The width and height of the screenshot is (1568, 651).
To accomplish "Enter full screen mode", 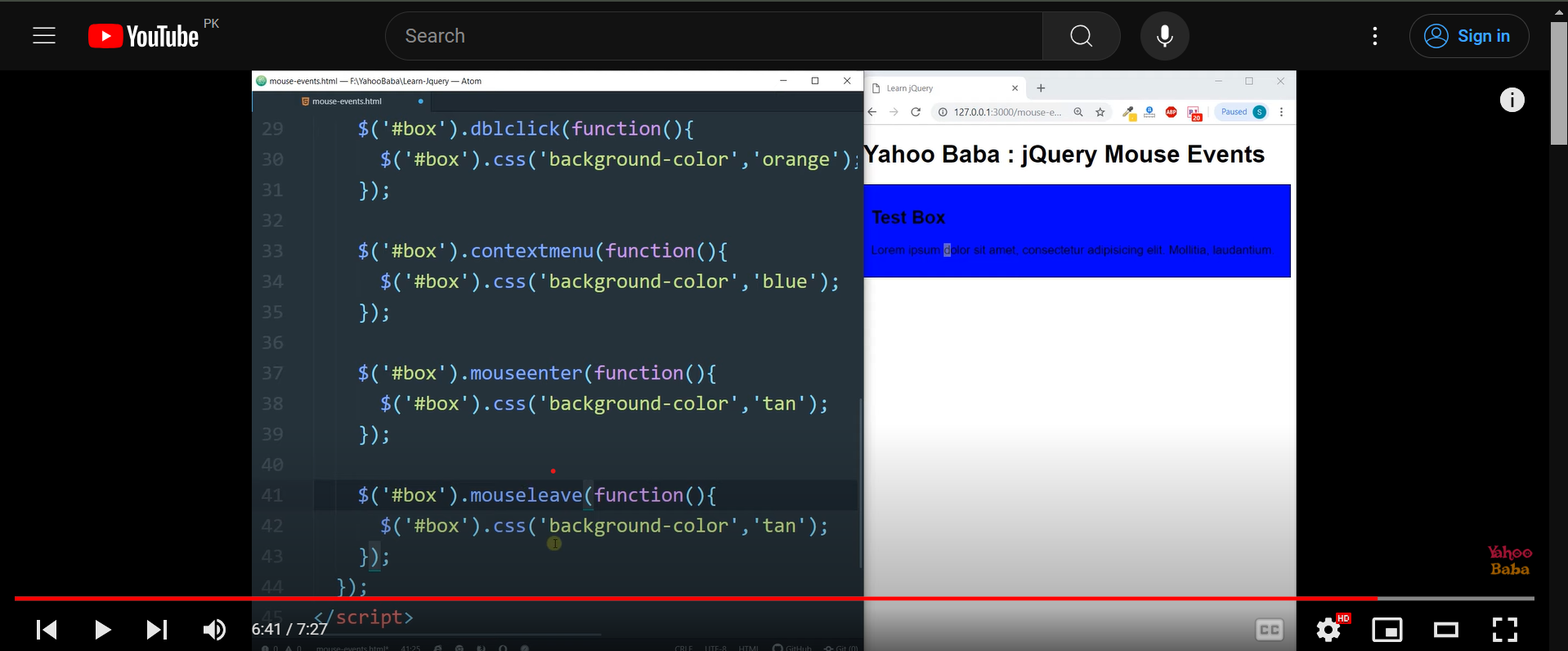I will pyautogui.click(x=1504, y=629).
